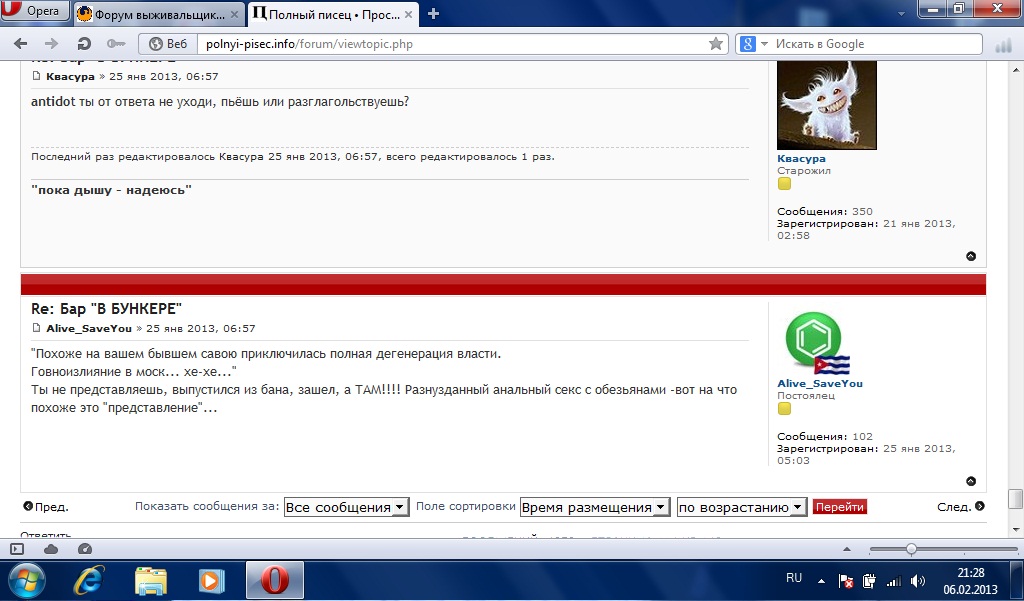The height and width of the screenshot is (601, 1024).
Task: Open zoom options arrow near slider
Action: click(x=847, y=549)
